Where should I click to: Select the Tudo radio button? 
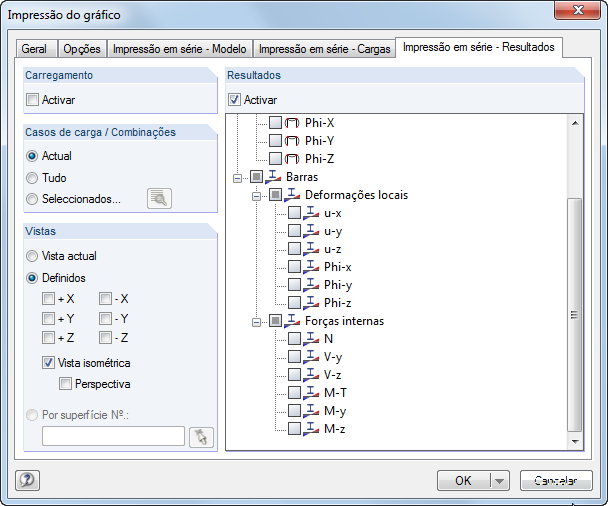(x=33, y=177)
